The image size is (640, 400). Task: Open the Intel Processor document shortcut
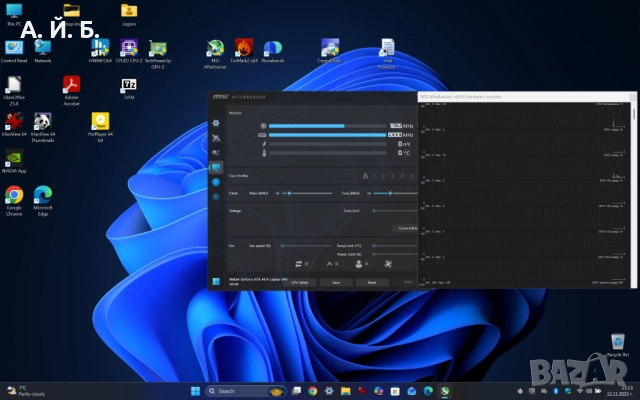coord(387,53)
